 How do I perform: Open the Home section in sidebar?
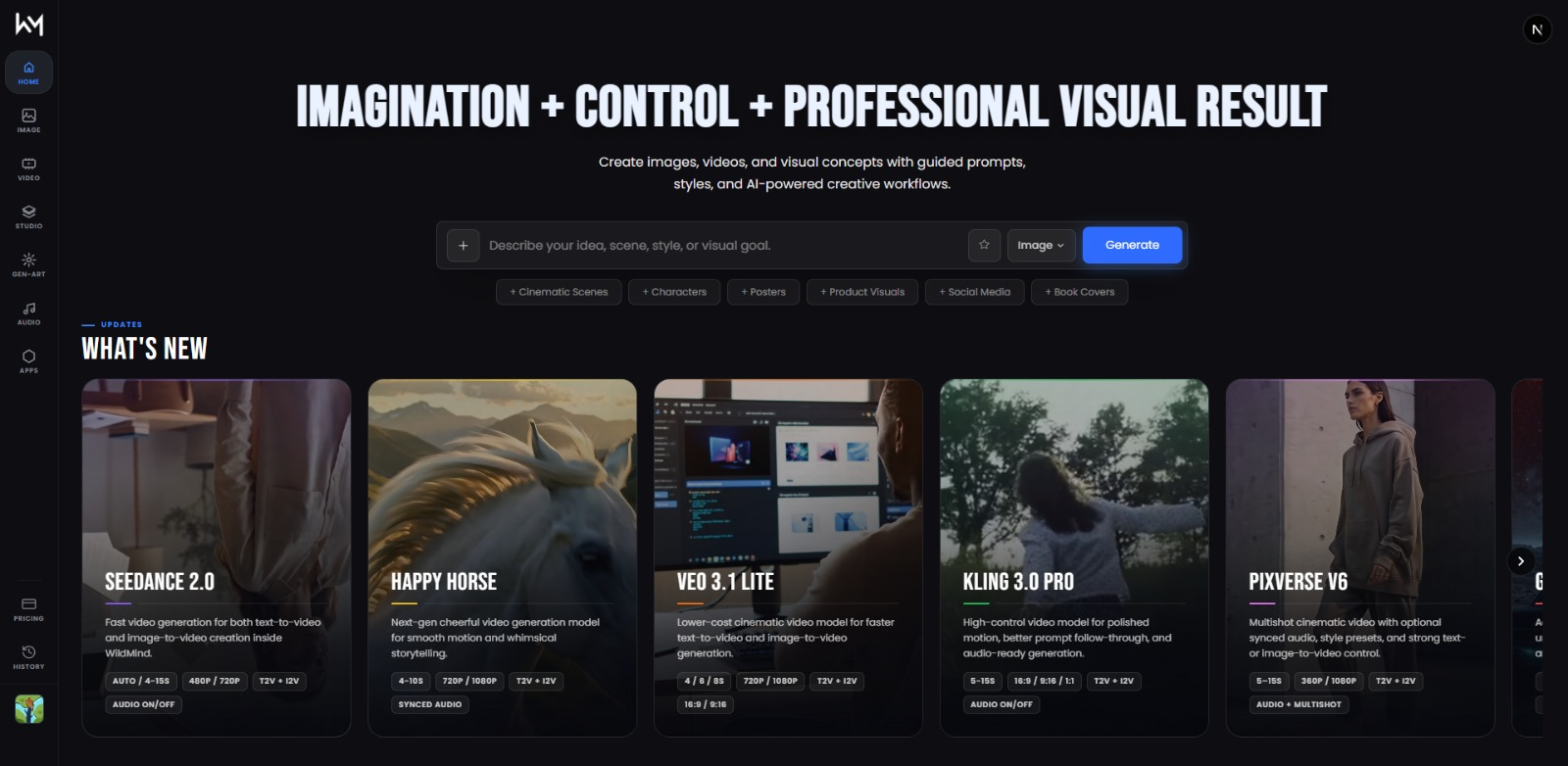point(28,72)
